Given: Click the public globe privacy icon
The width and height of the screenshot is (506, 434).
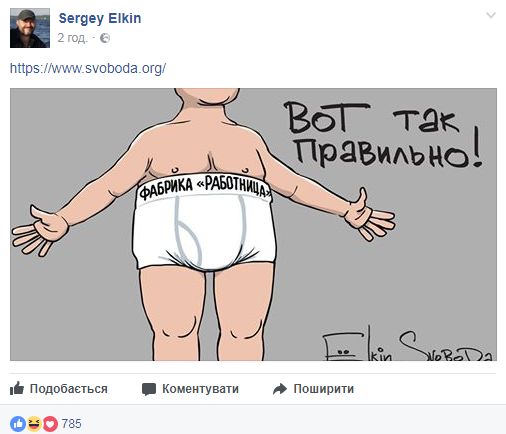Looking at the screenshot, I should pyautogui.click(x=105, y=38).
